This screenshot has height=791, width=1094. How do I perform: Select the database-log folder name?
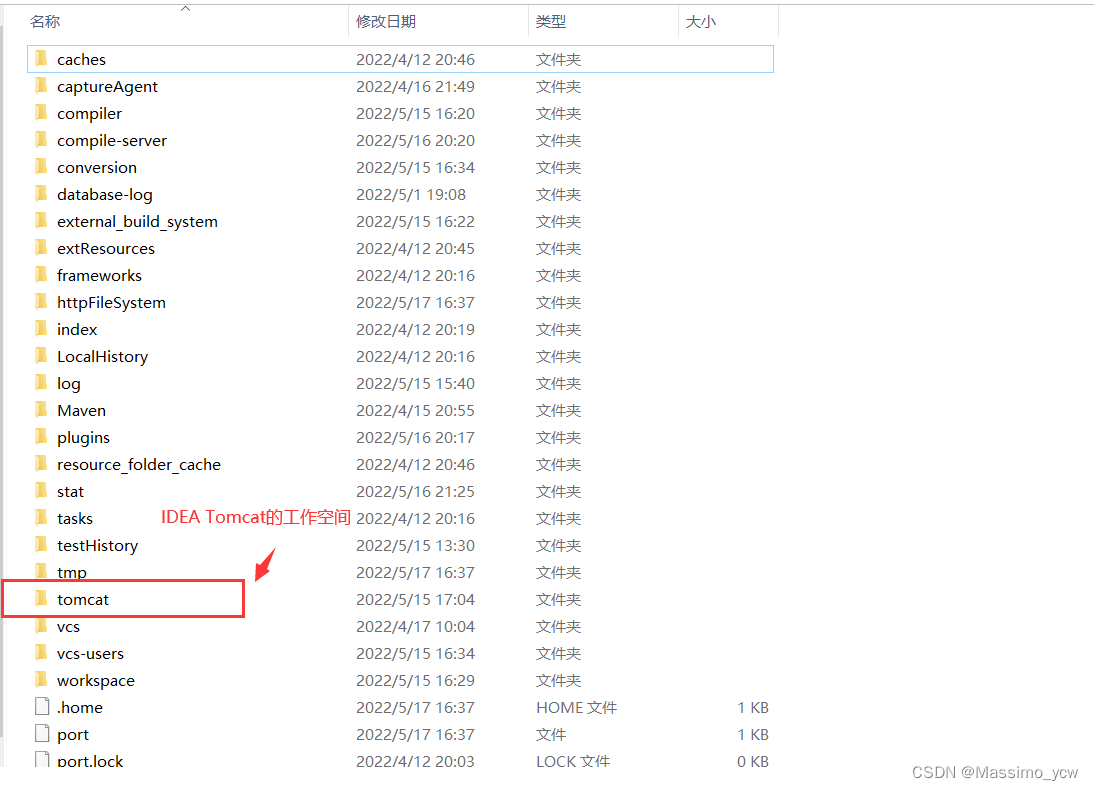[105, 195]
